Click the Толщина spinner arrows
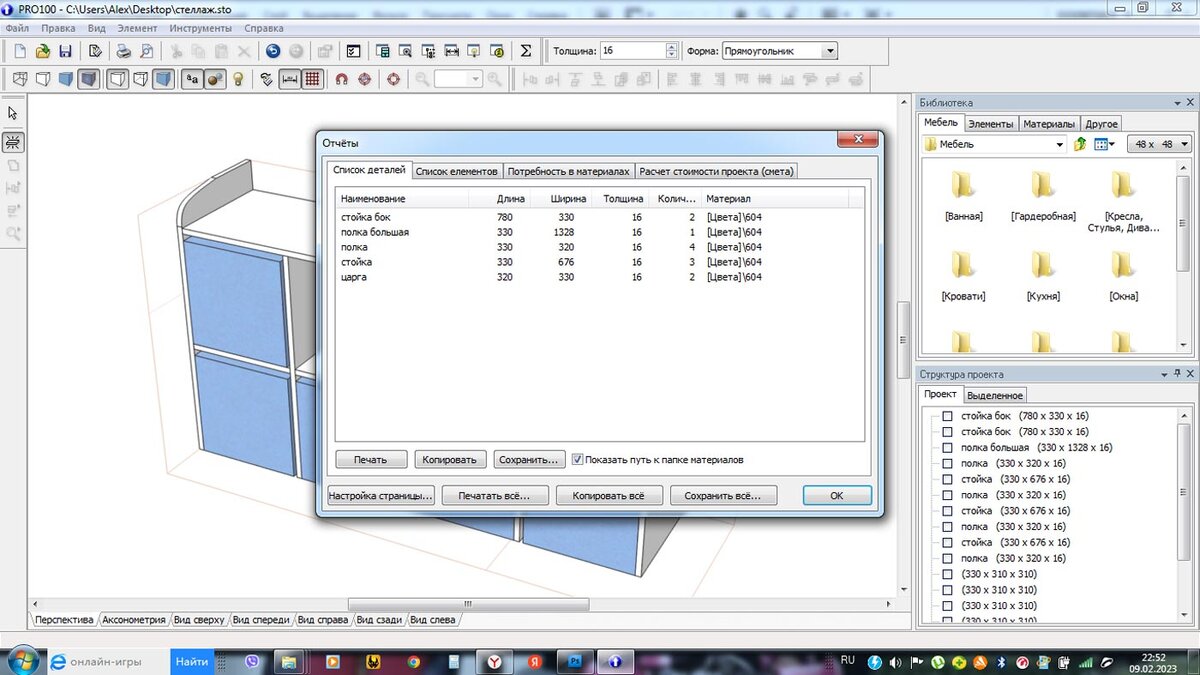Viewport: 1200px width, 675px height. click(671, 51)
